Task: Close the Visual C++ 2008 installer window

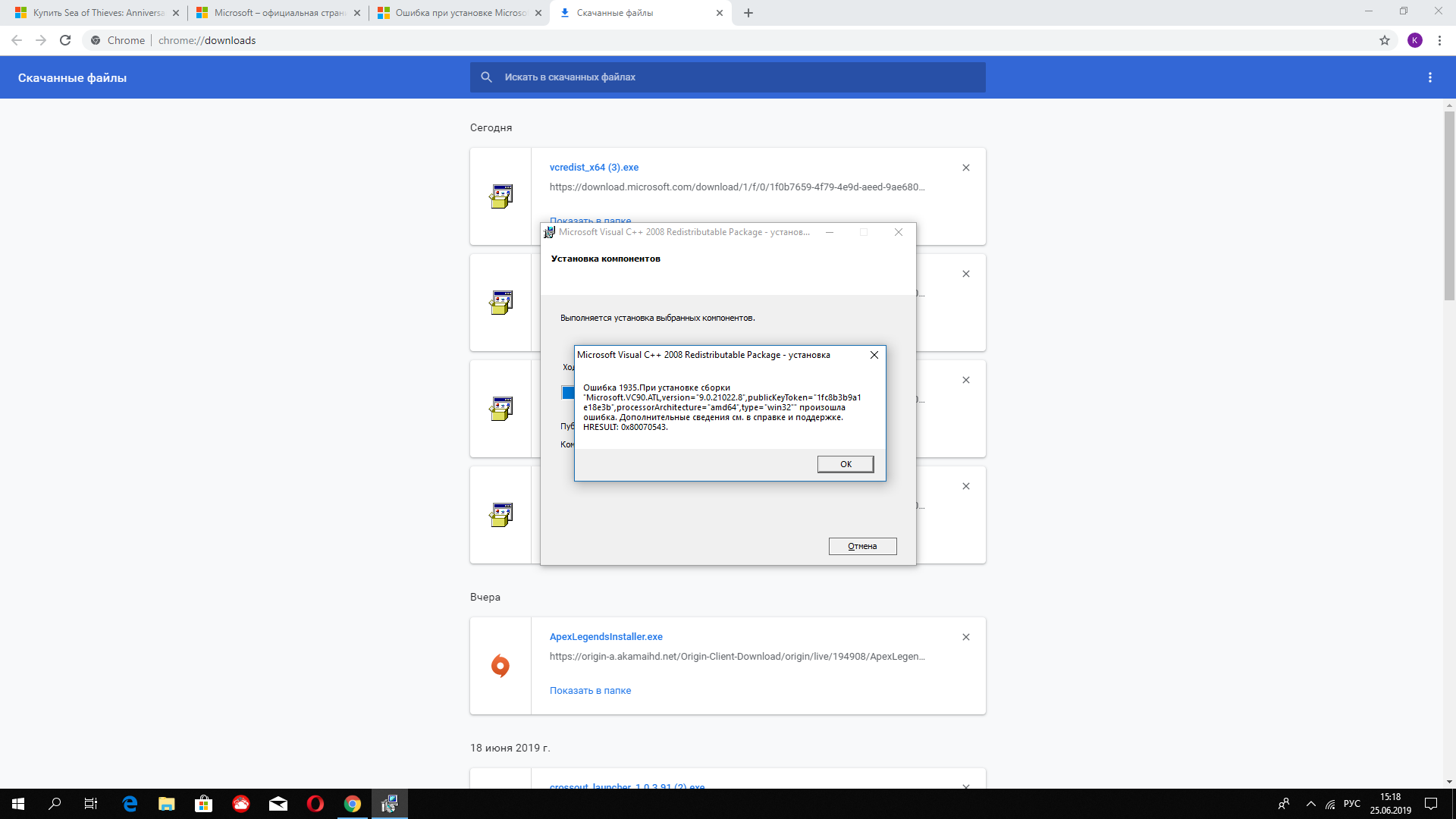Action: click(x=899, y=232)
